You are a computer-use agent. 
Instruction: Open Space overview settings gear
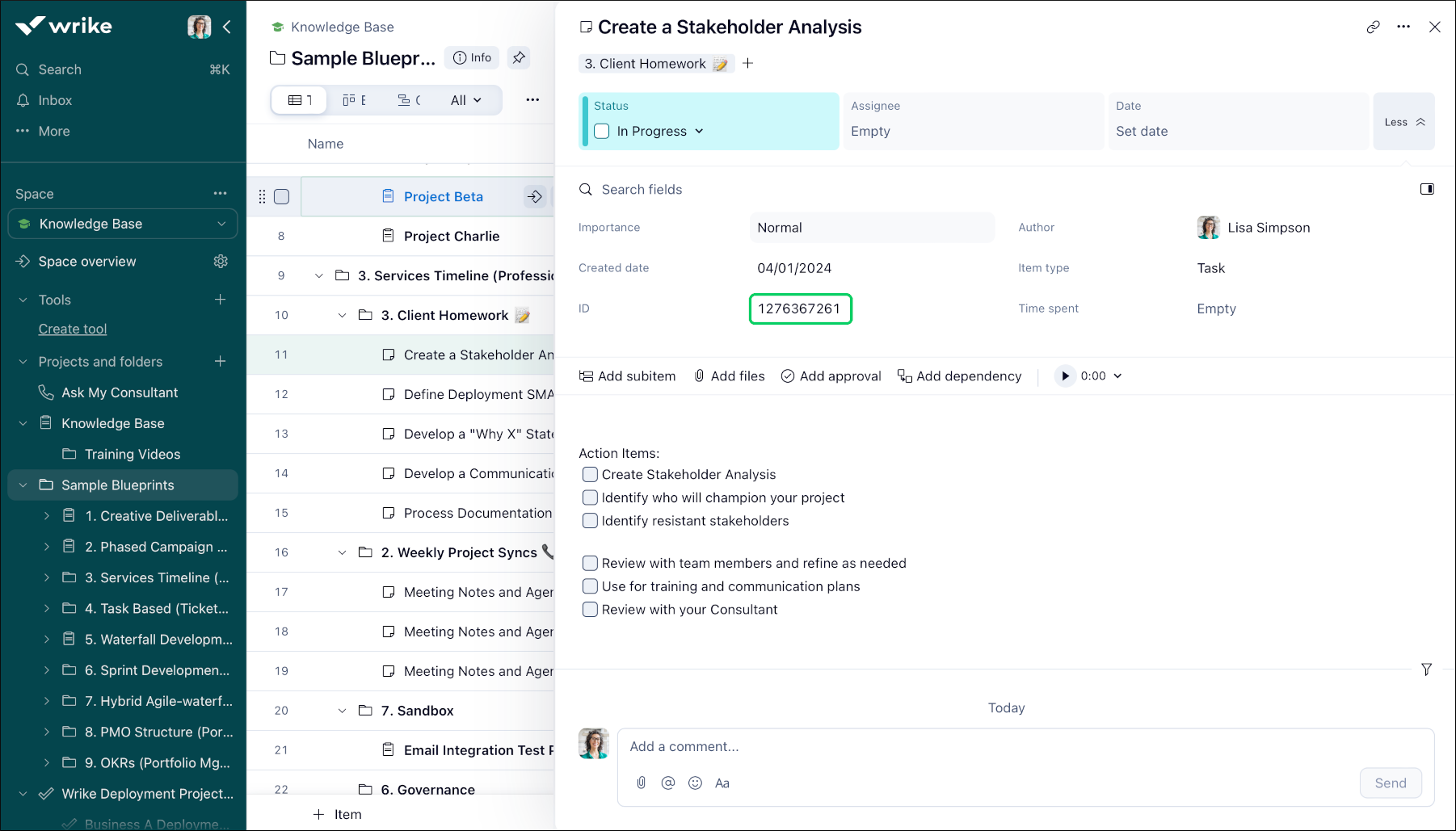(x=221, y=261)
